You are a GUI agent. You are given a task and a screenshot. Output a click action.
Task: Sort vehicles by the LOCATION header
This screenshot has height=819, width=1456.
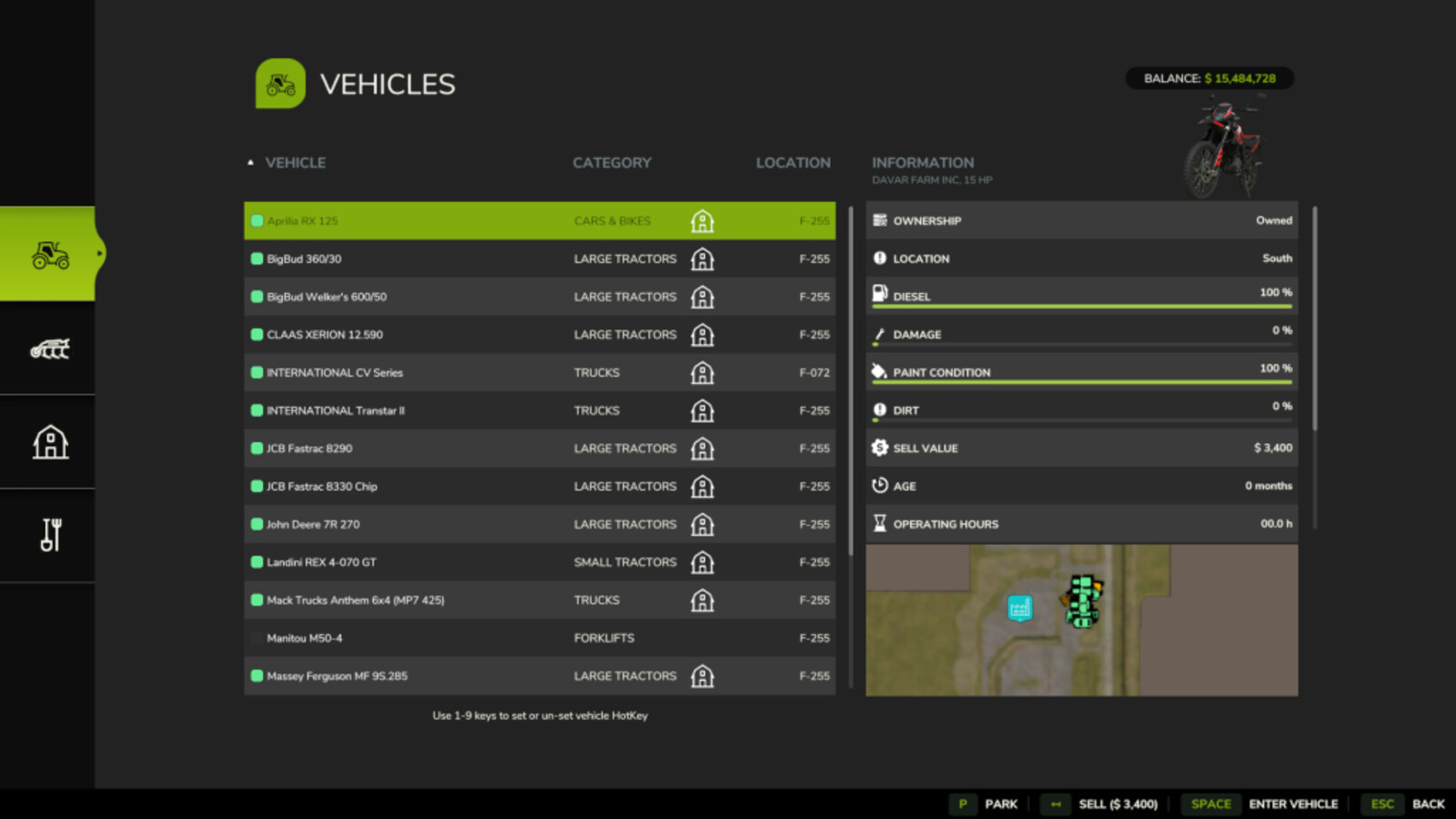point(793,162)
